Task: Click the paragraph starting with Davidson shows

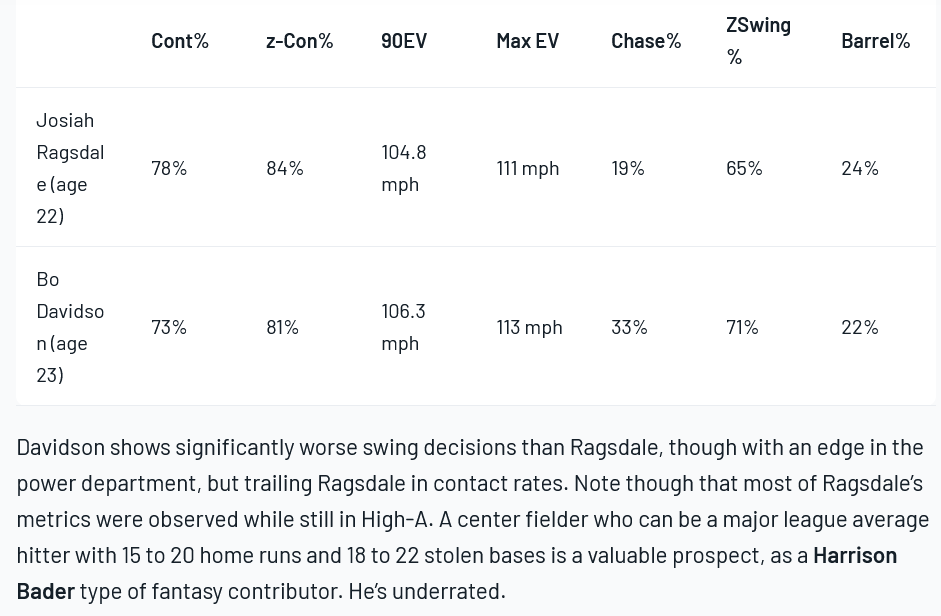Action: 473,519
